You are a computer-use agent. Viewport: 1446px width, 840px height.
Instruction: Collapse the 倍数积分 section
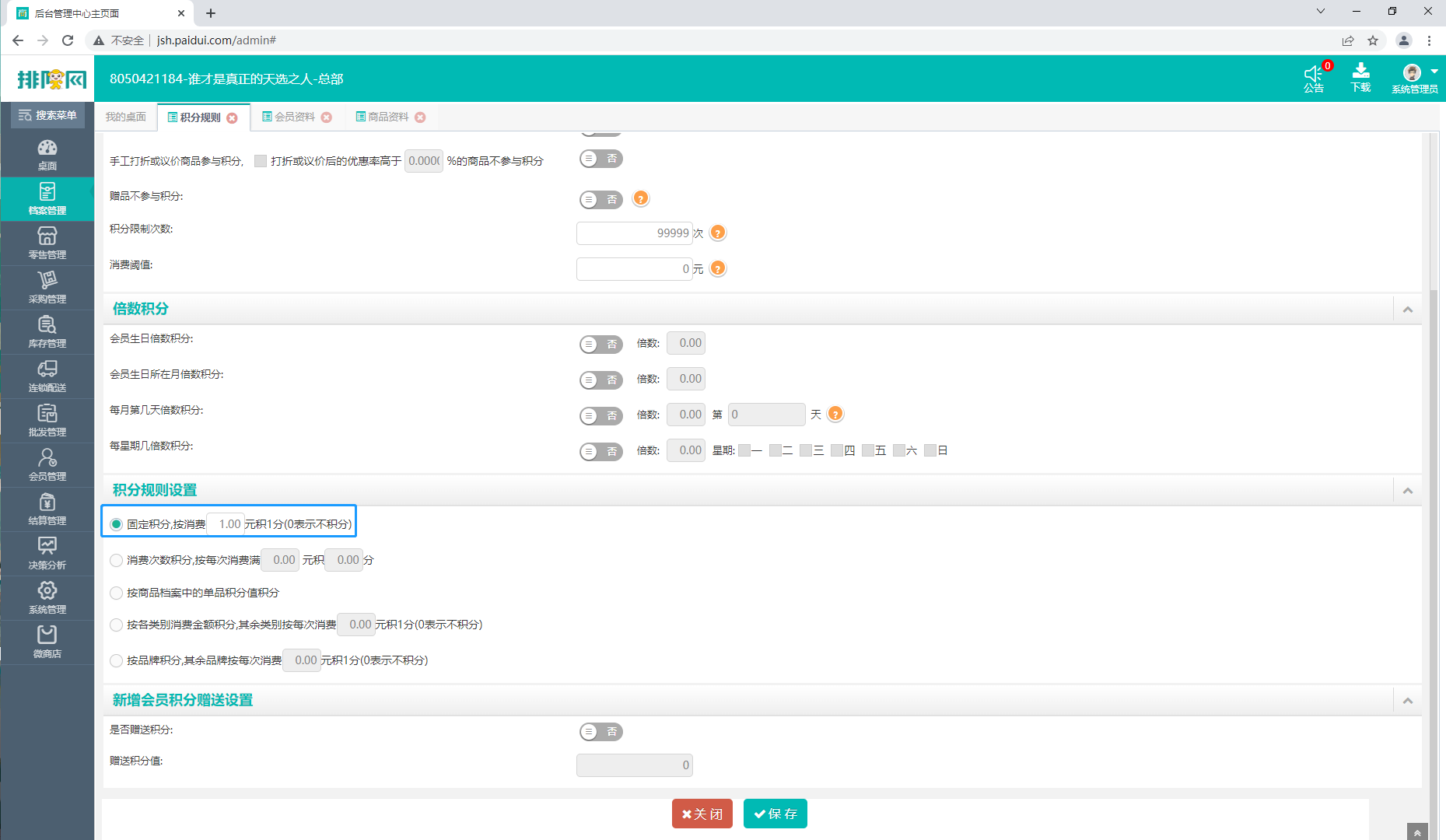1408,310
